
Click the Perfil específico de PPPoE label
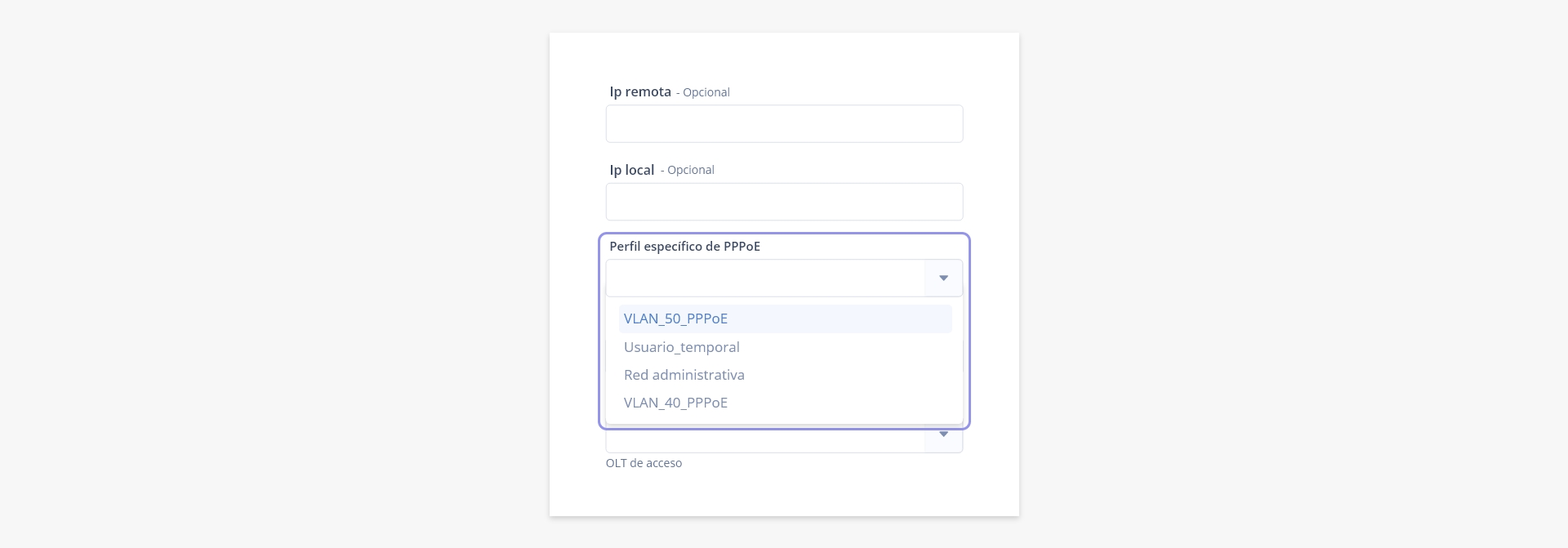pos(684,247)
